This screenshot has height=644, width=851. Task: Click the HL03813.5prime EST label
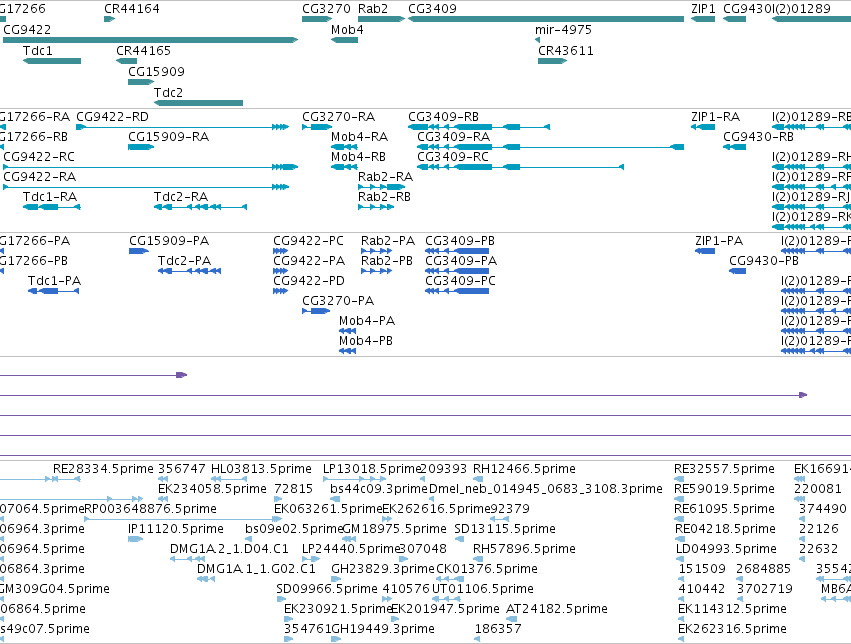tap(261, 469)
